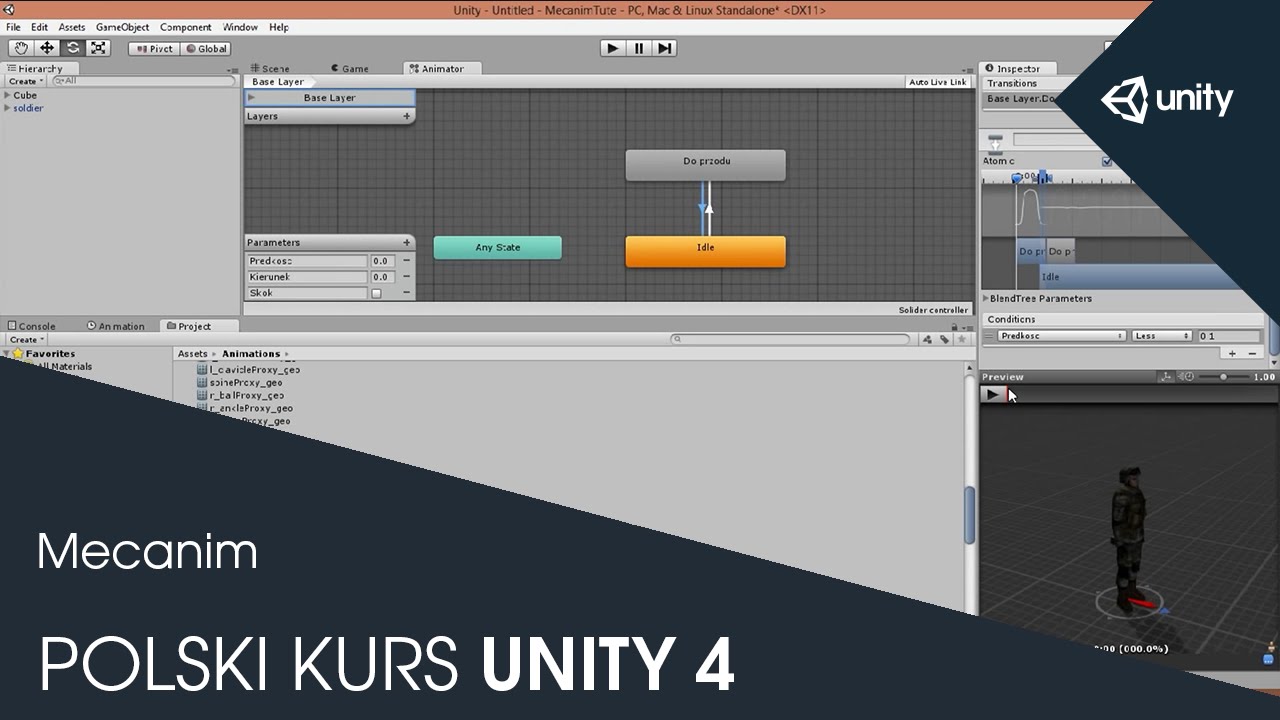Viewport: 1280px width, 720px height.
Task: Click the Predkosc parameter name field
Action: point(307,261)
